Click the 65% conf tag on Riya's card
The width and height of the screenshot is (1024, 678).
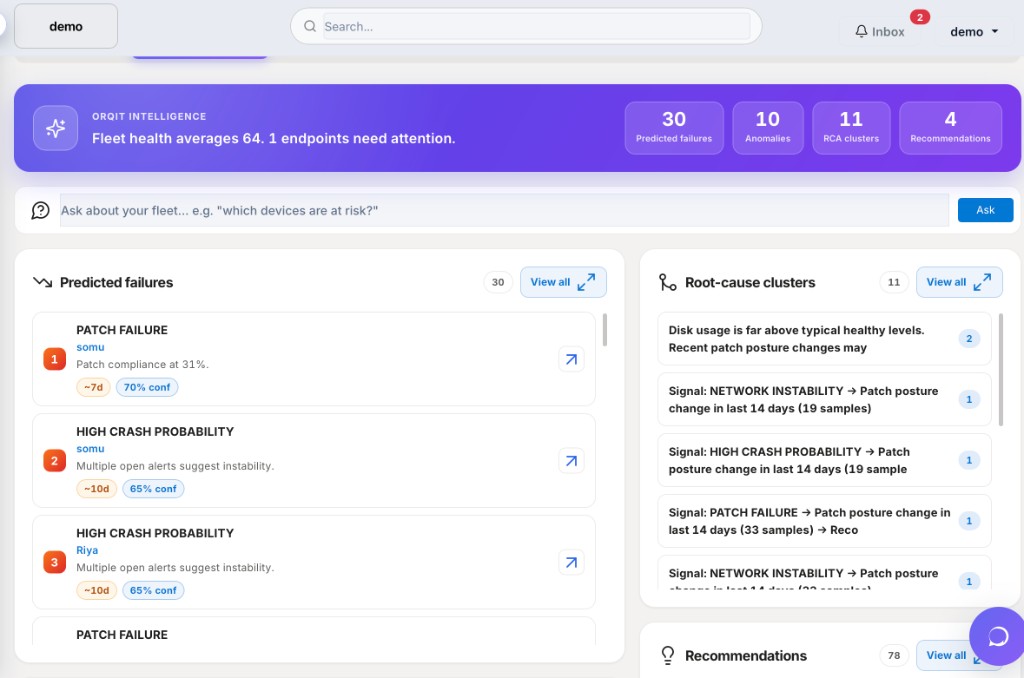153,590
